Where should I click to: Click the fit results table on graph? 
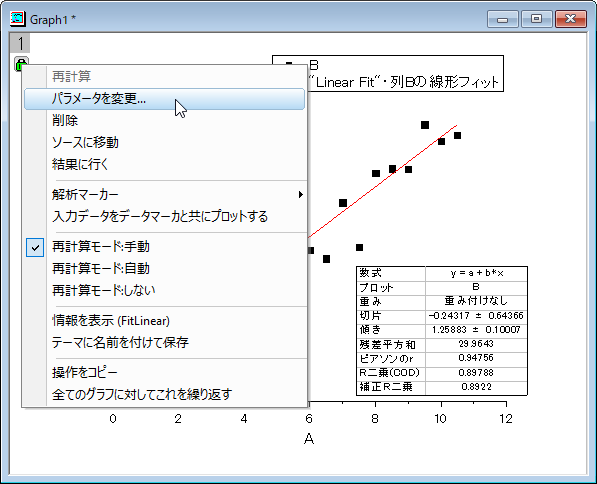442,331
